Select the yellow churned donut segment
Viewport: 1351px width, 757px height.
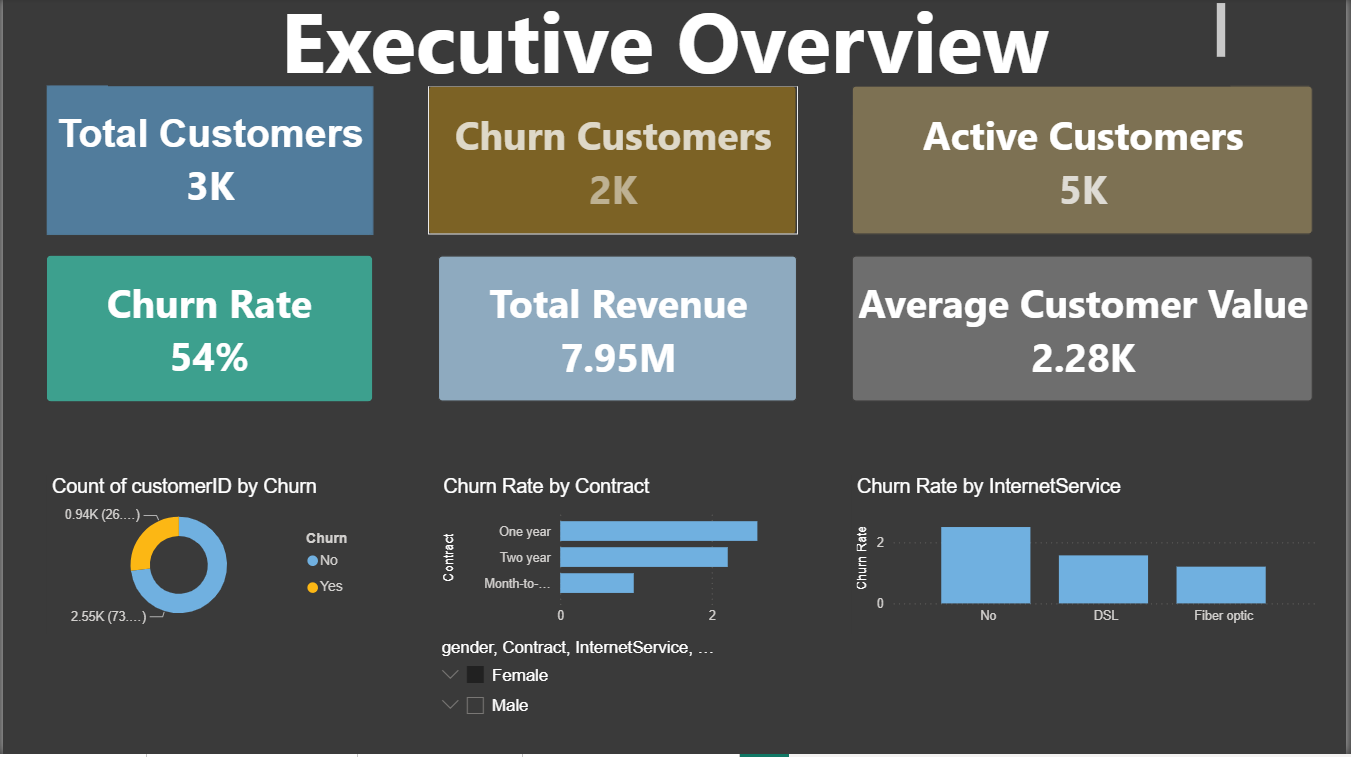[x=152, y=540]
